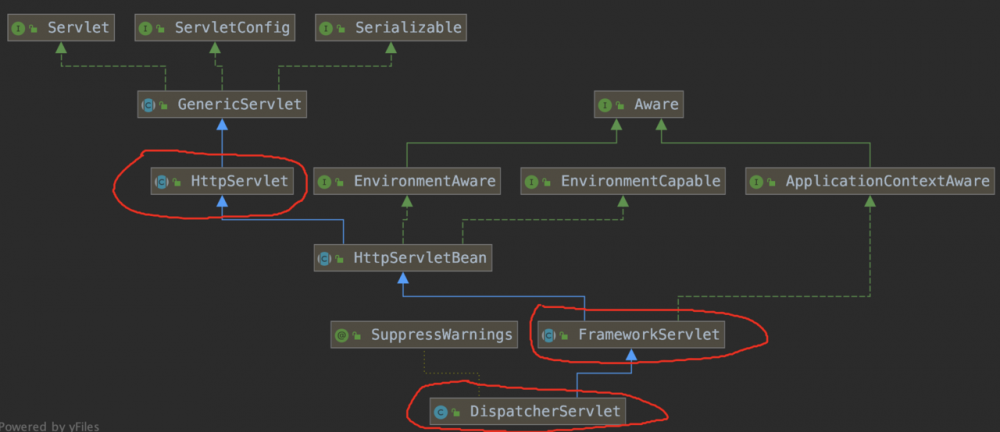Click the GenericServlet abstract class icon
The width and height of the screenshot is (1000, 432).
[148, 104]
